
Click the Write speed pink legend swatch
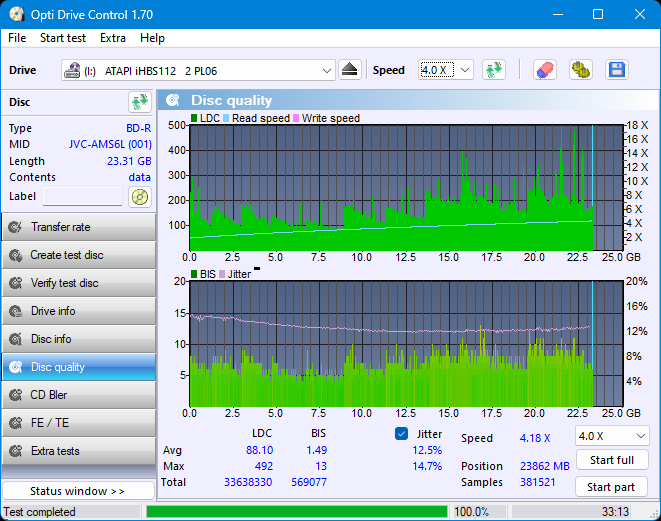click(296, 118)
